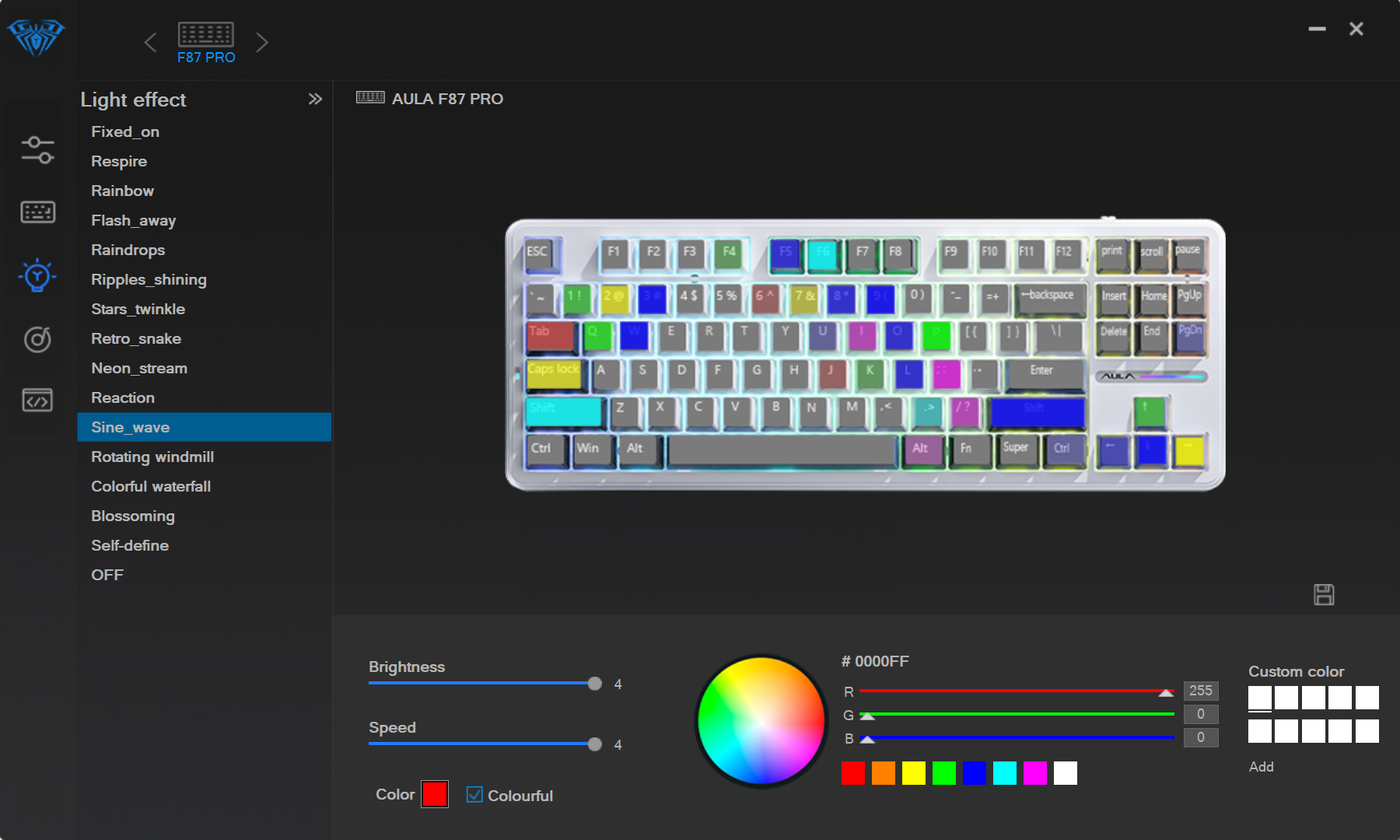The height and width of the screenshot is (840, 1400).
Task: Select the light effect bulb icon
Action: [x=37, y=275]
